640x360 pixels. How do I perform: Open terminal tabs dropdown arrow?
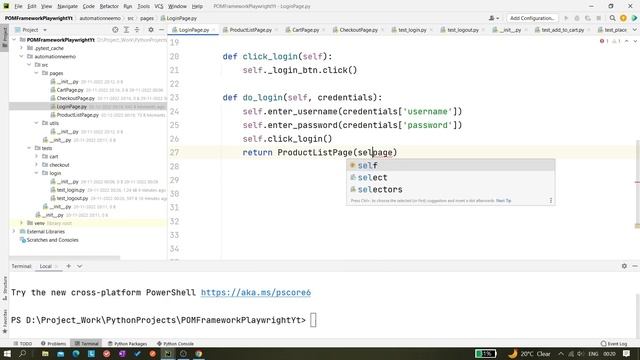pos(79,266)
